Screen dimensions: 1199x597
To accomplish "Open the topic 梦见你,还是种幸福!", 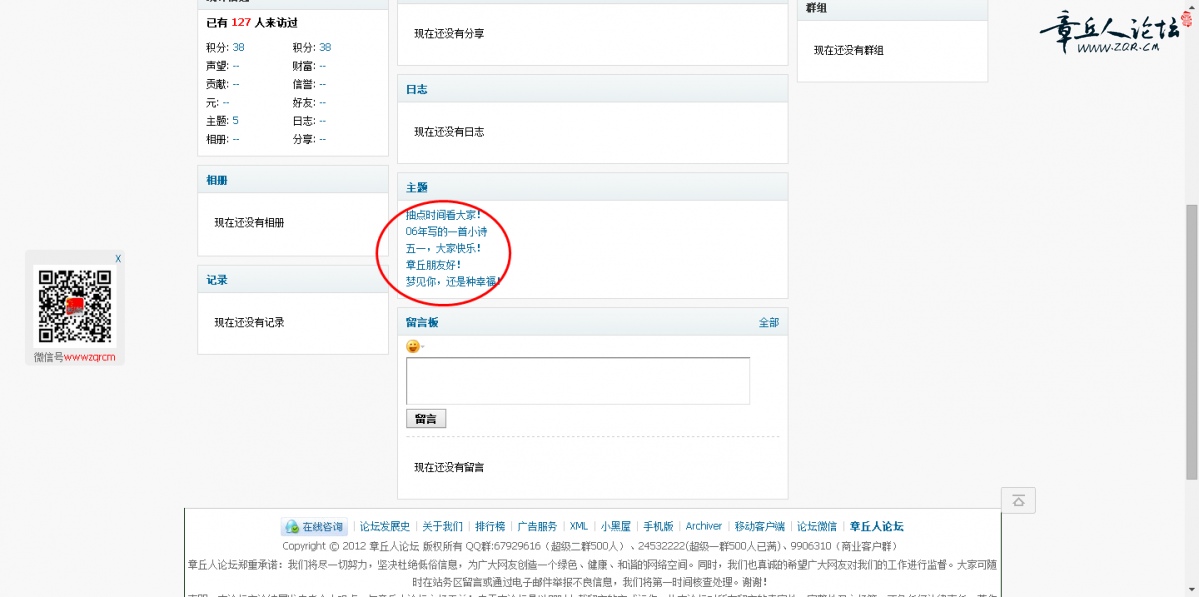I will (x=454, y=281).
